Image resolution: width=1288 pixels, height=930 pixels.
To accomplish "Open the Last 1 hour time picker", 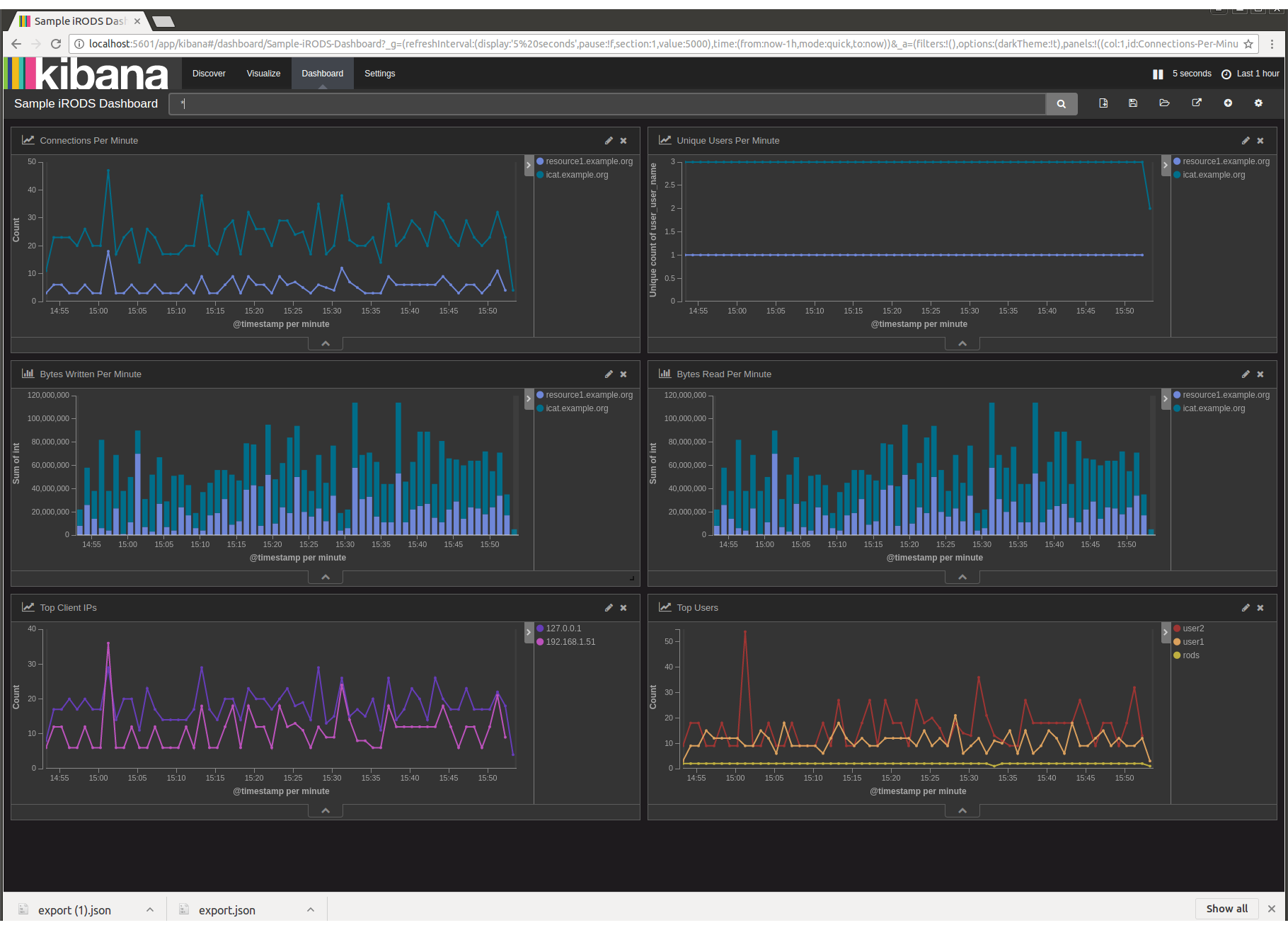I will pos(1250,74).
